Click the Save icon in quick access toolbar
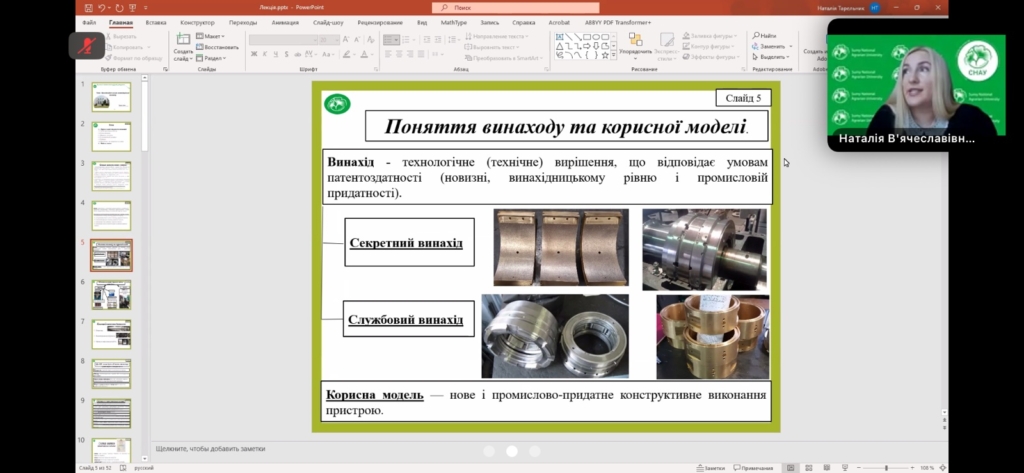 88,8
